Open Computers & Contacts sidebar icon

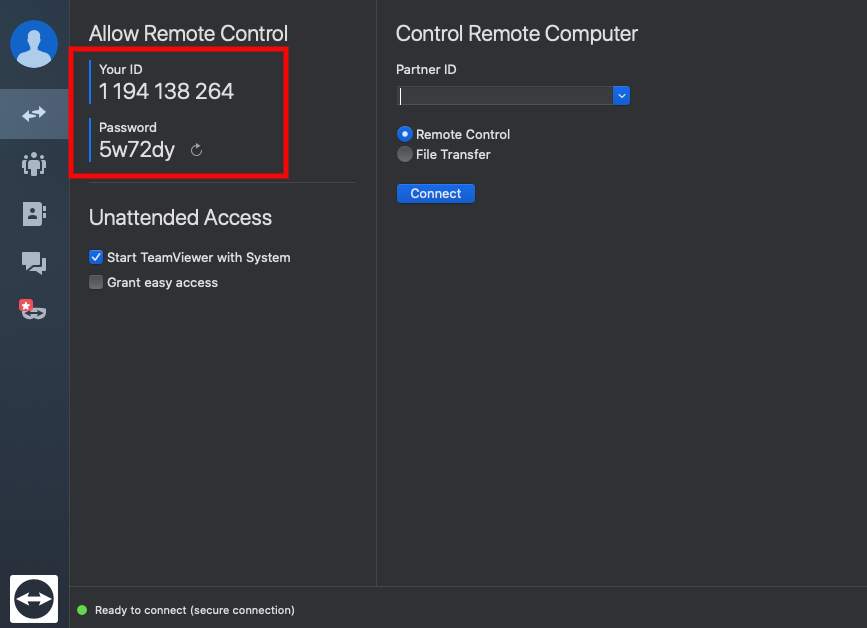click(x=34, y=213)
